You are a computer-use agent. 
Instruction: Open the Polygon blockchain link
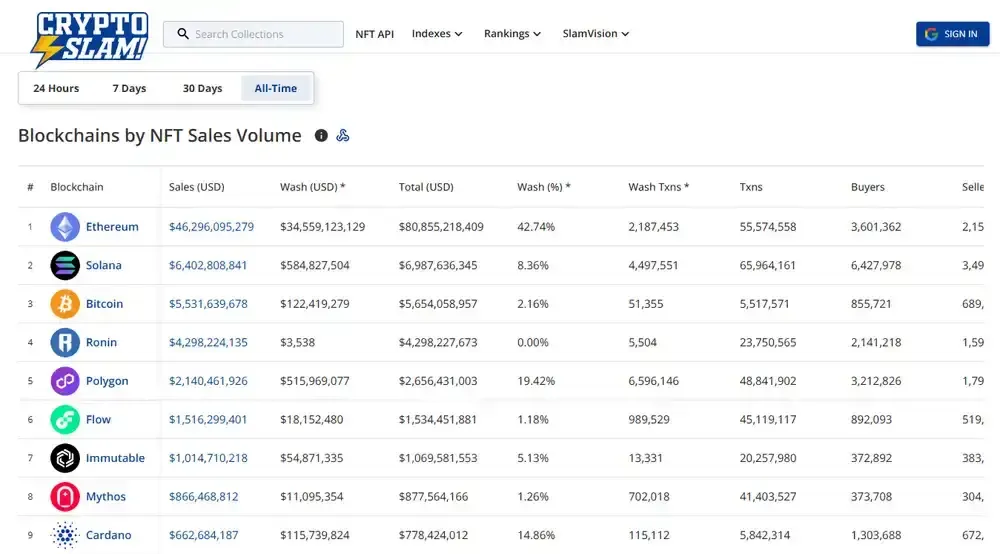[x=107, y=381]
